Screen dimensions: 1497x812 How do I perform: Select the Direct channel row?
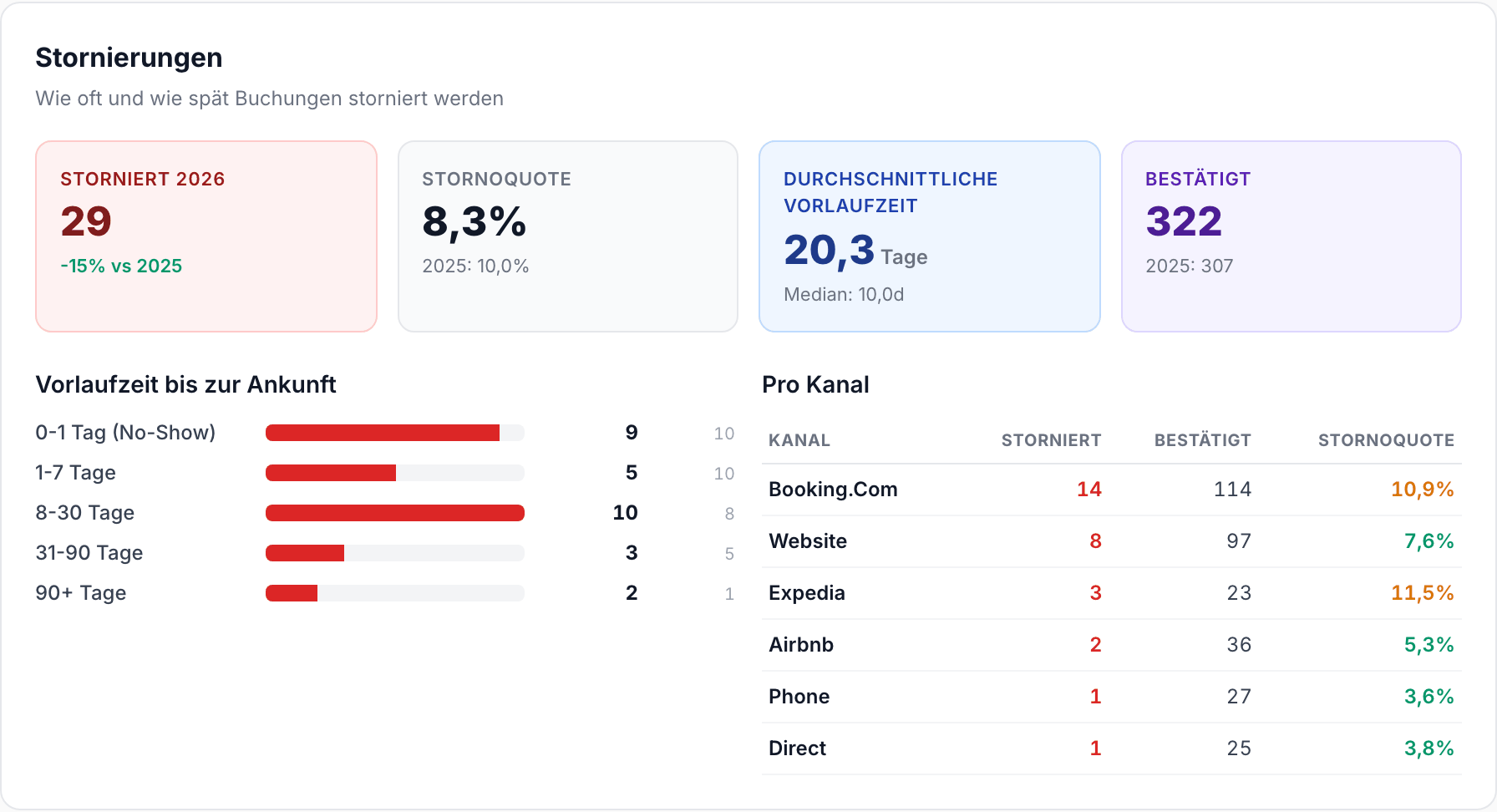[x=1112, y=749]
